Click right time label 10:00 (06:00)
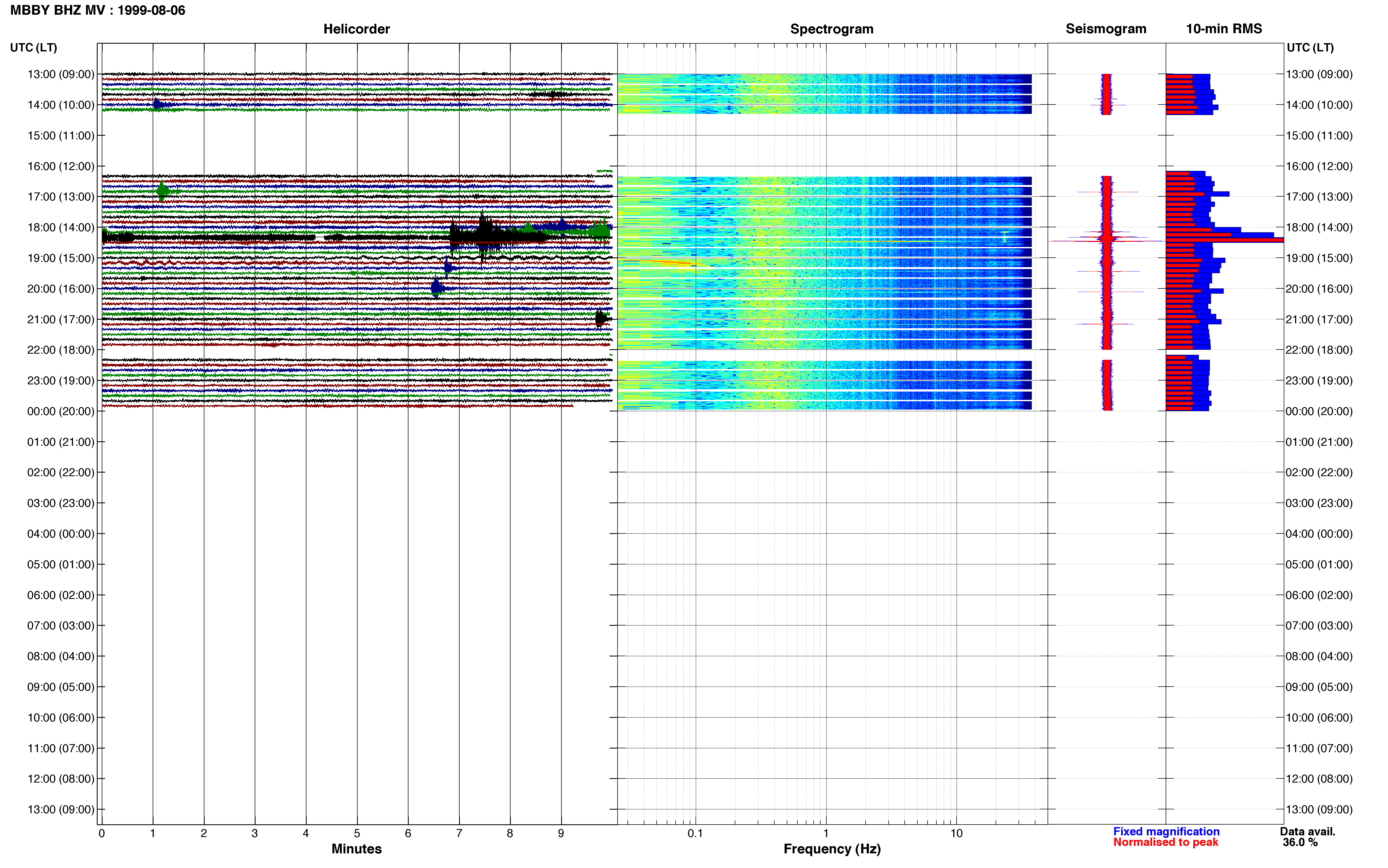The width and height of the screenshot is (1388, 868). 1319,718
